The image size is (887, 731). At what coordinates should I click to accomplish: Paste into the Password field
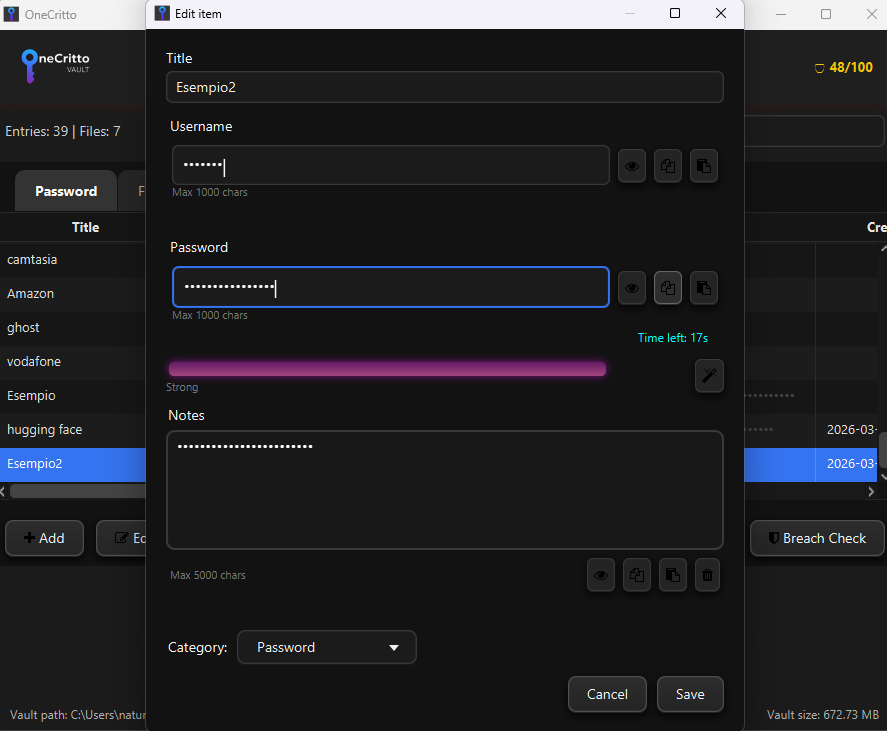pyautogui.click(x=703, y=288)
